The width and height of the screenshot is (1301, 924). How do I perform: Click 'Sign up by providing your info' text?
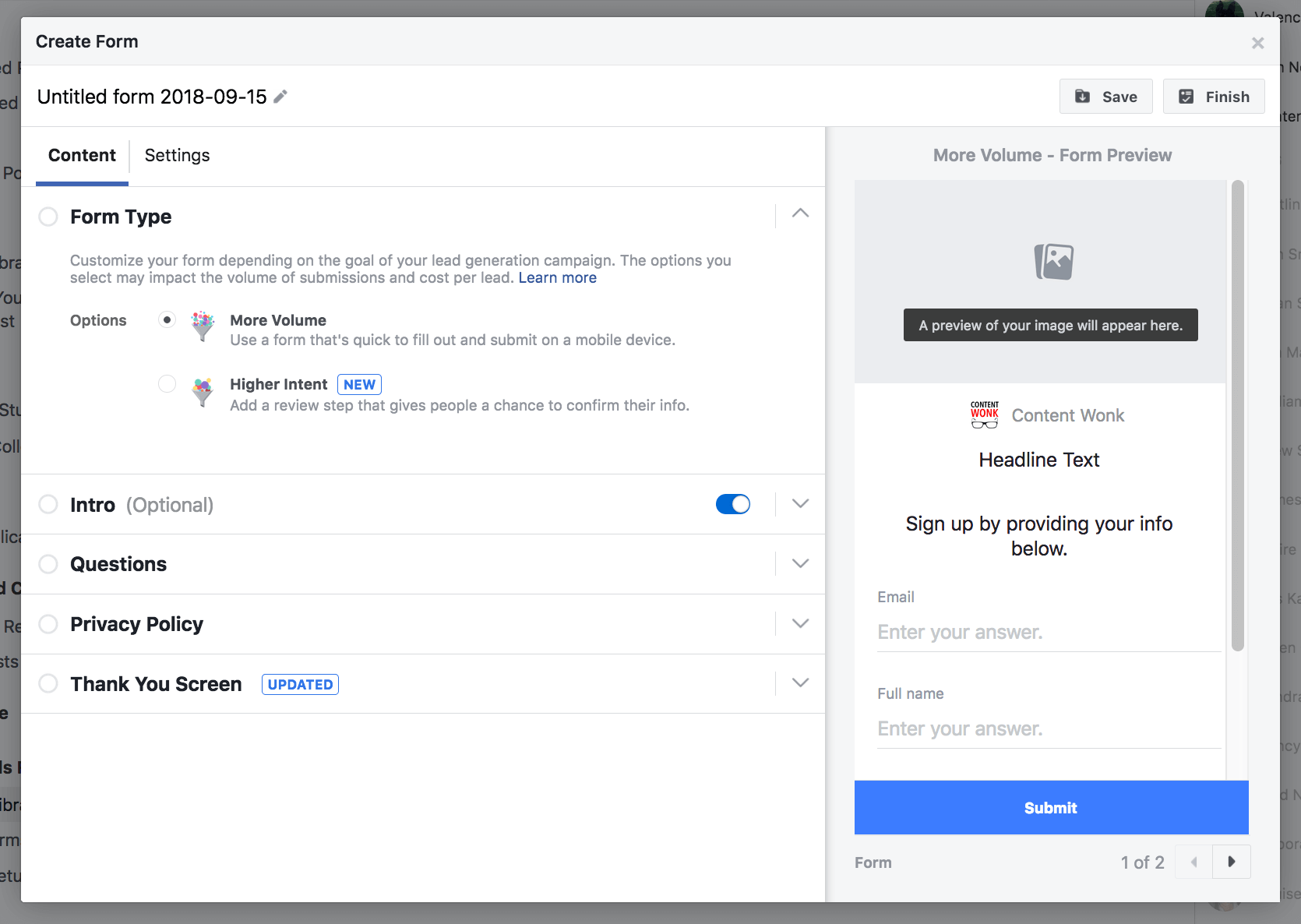point(1039,536)
